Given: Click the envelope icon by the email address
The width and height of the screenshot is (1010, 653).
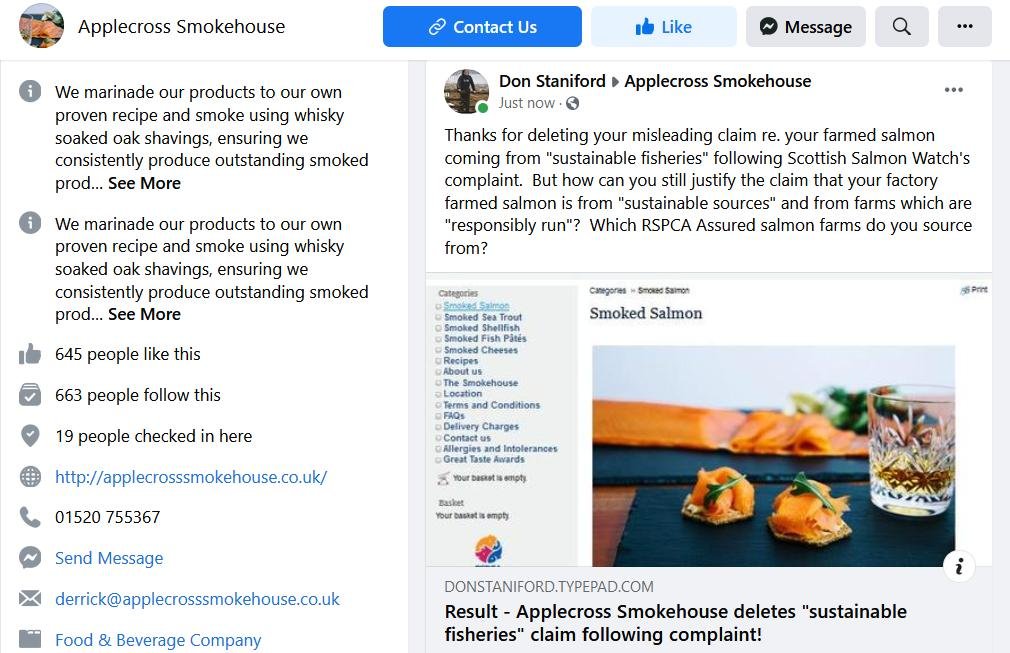Looking at the screenshot, I should [30, 599].
